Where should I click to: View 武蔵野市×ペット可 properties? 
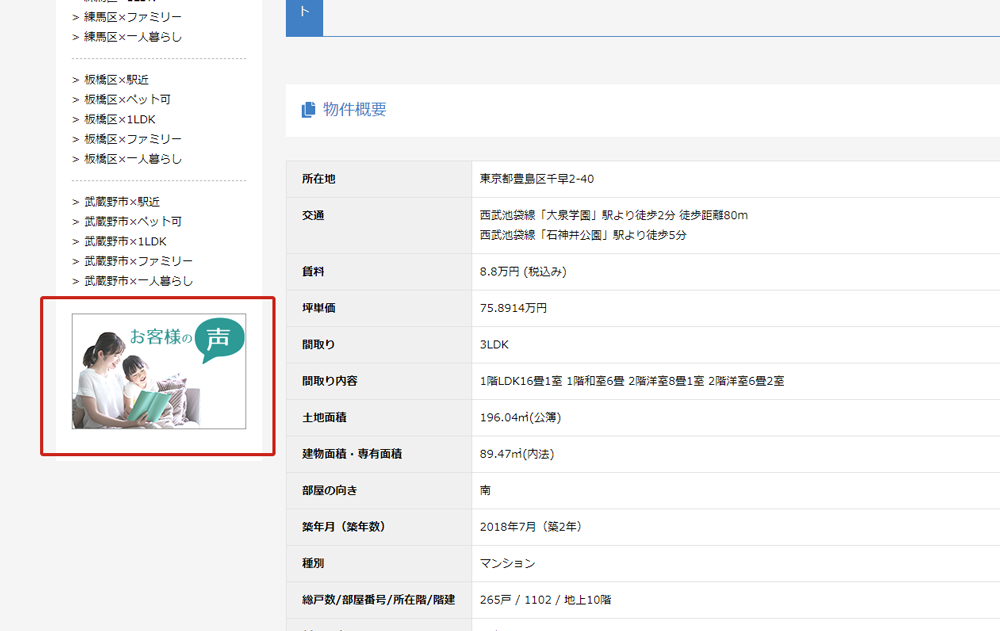coord(132,221)
